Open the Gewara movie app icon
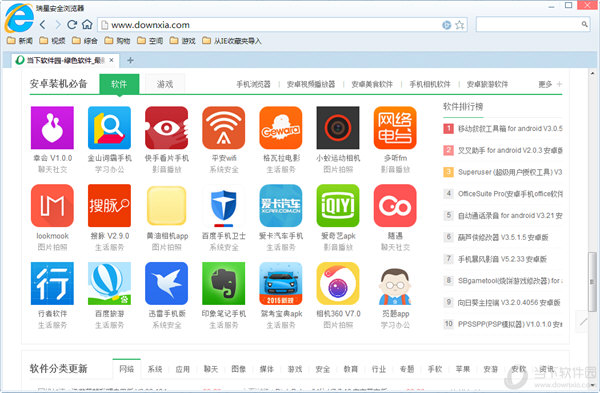The height and width of the screenshot is (393, 600). coord(281,128)
